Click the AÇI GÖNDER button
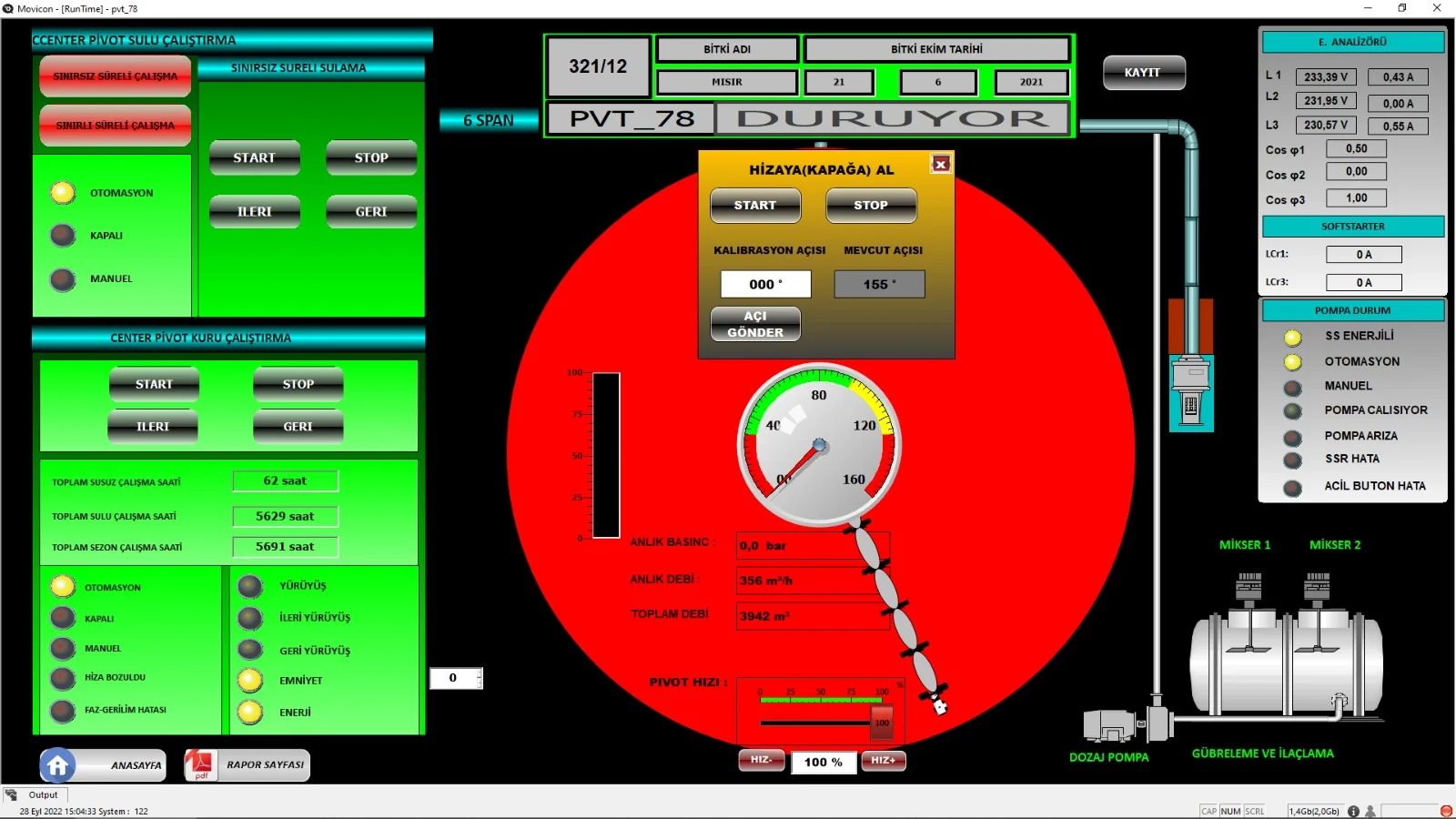This screenshot has height=819, width=1456. click(755, 324)
